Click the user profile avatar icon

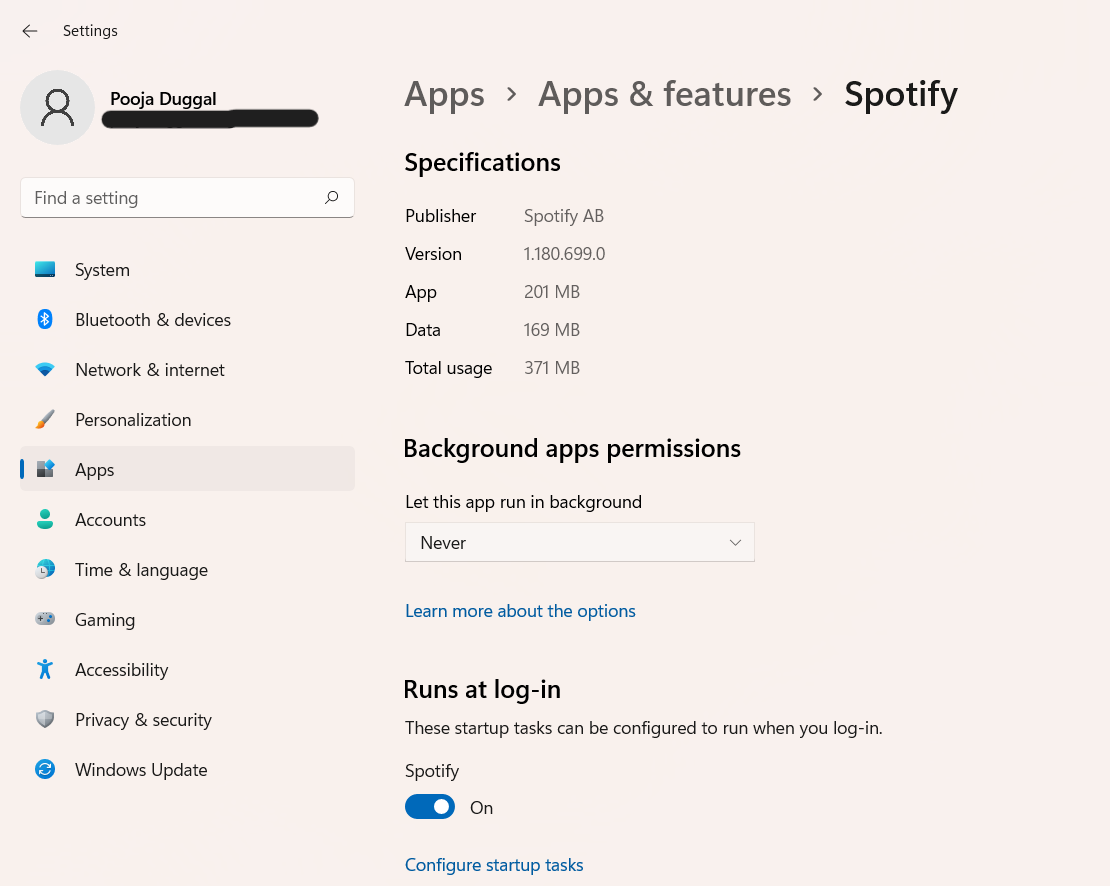pyautogui.click(x=58, y=107)
